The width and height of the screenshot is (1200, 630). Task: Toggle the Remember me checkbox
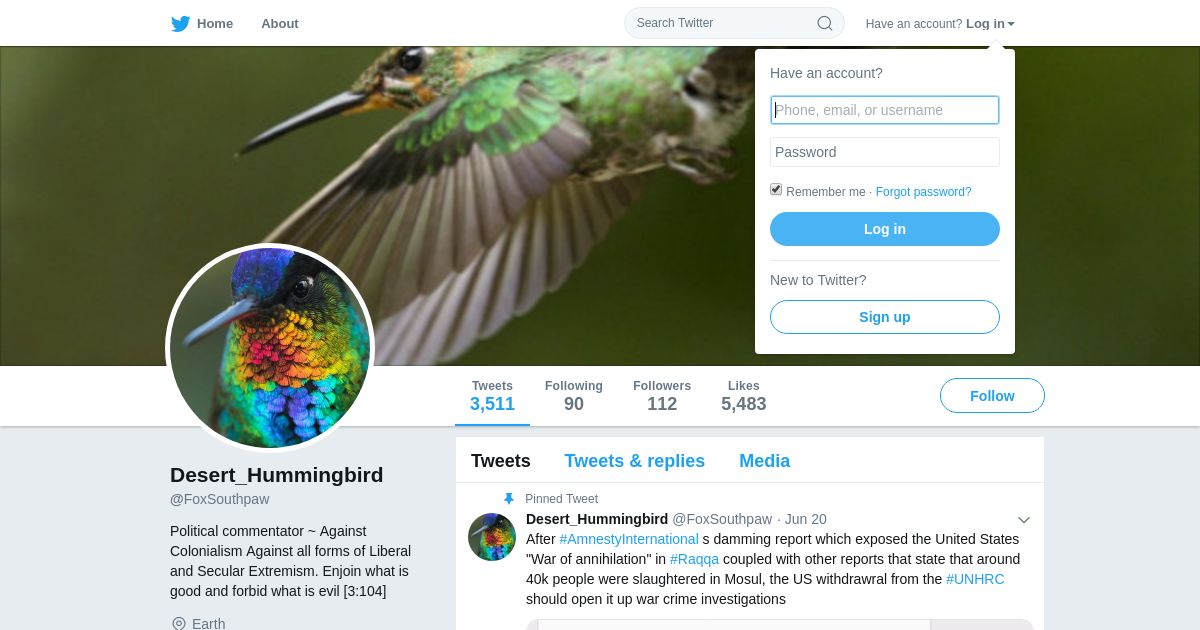click(x=776, y=189)
